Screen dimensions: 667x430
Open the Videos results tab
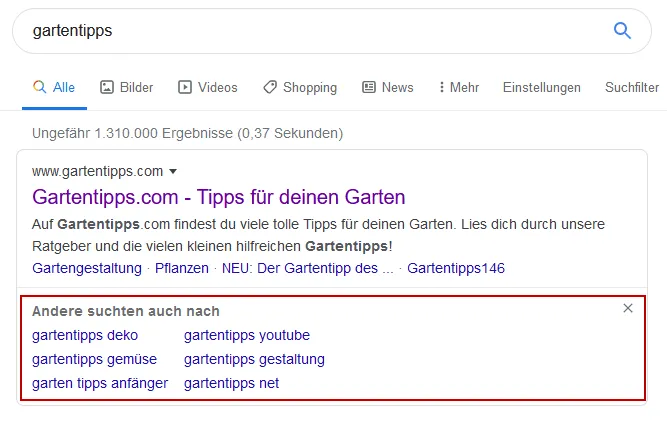[208, 88]
